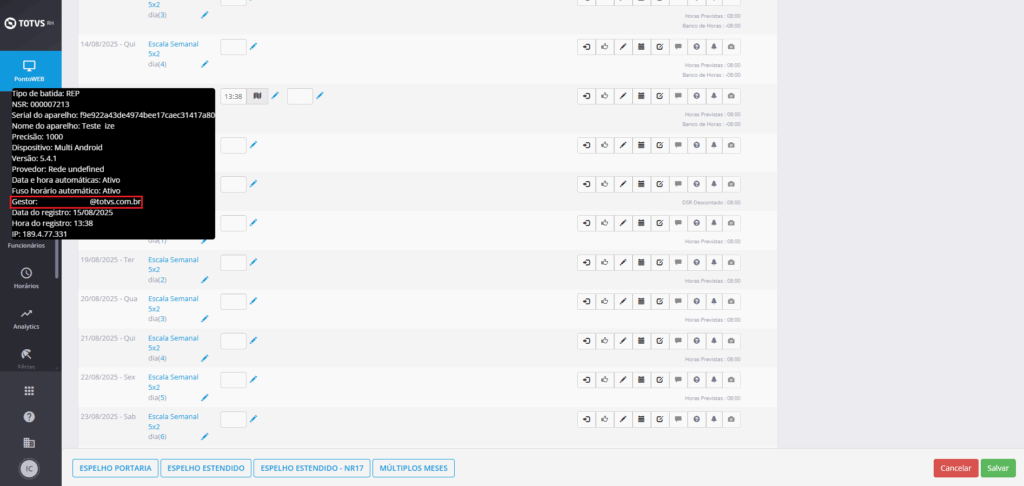
Task: Click the thumbs-up icon in the 20/08/2025 row
Action: pos(604,300)
